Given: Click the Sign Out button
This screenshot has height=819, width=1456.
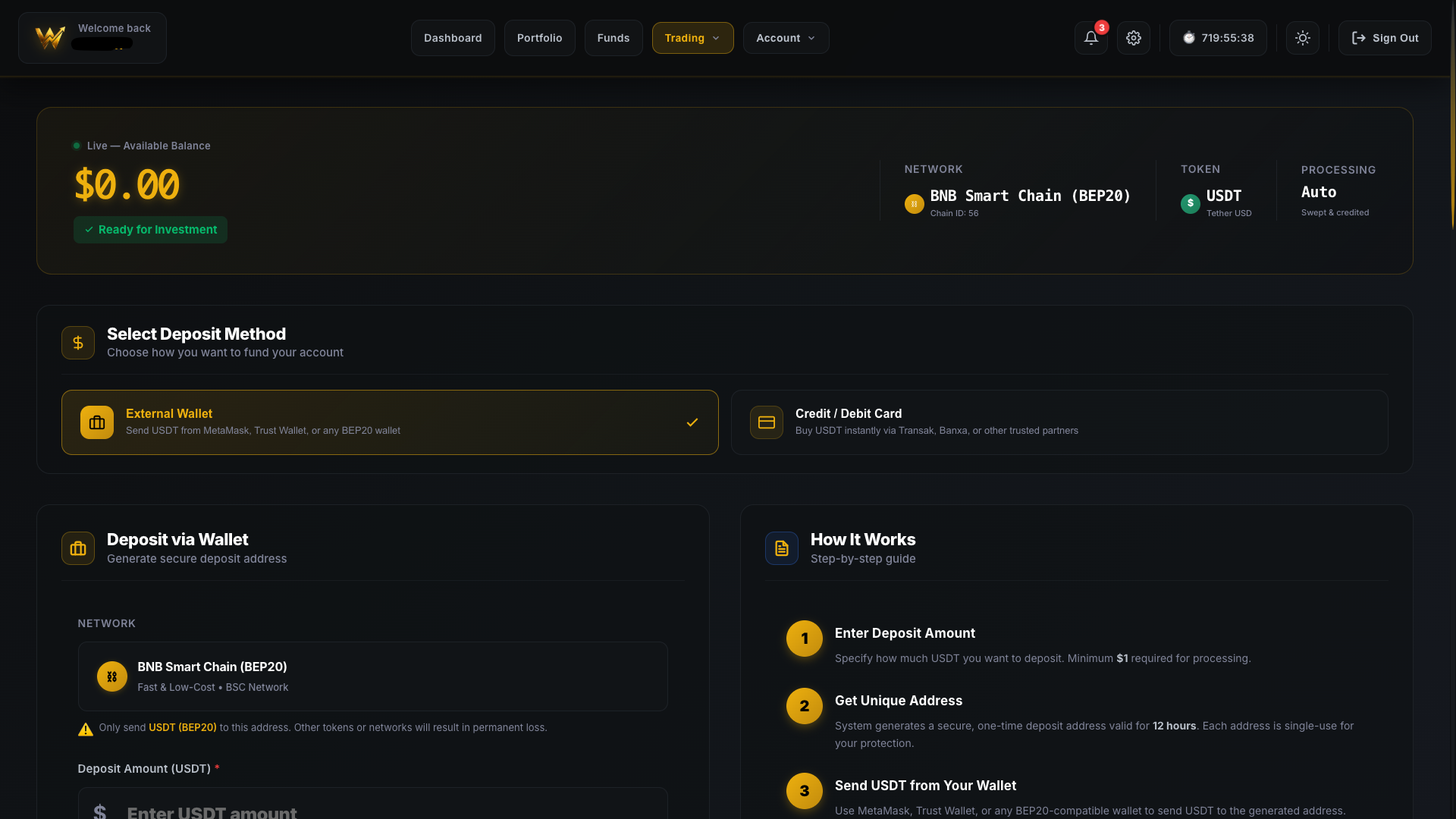Looking at the screenshot, I should click(x=1384, y=38).
